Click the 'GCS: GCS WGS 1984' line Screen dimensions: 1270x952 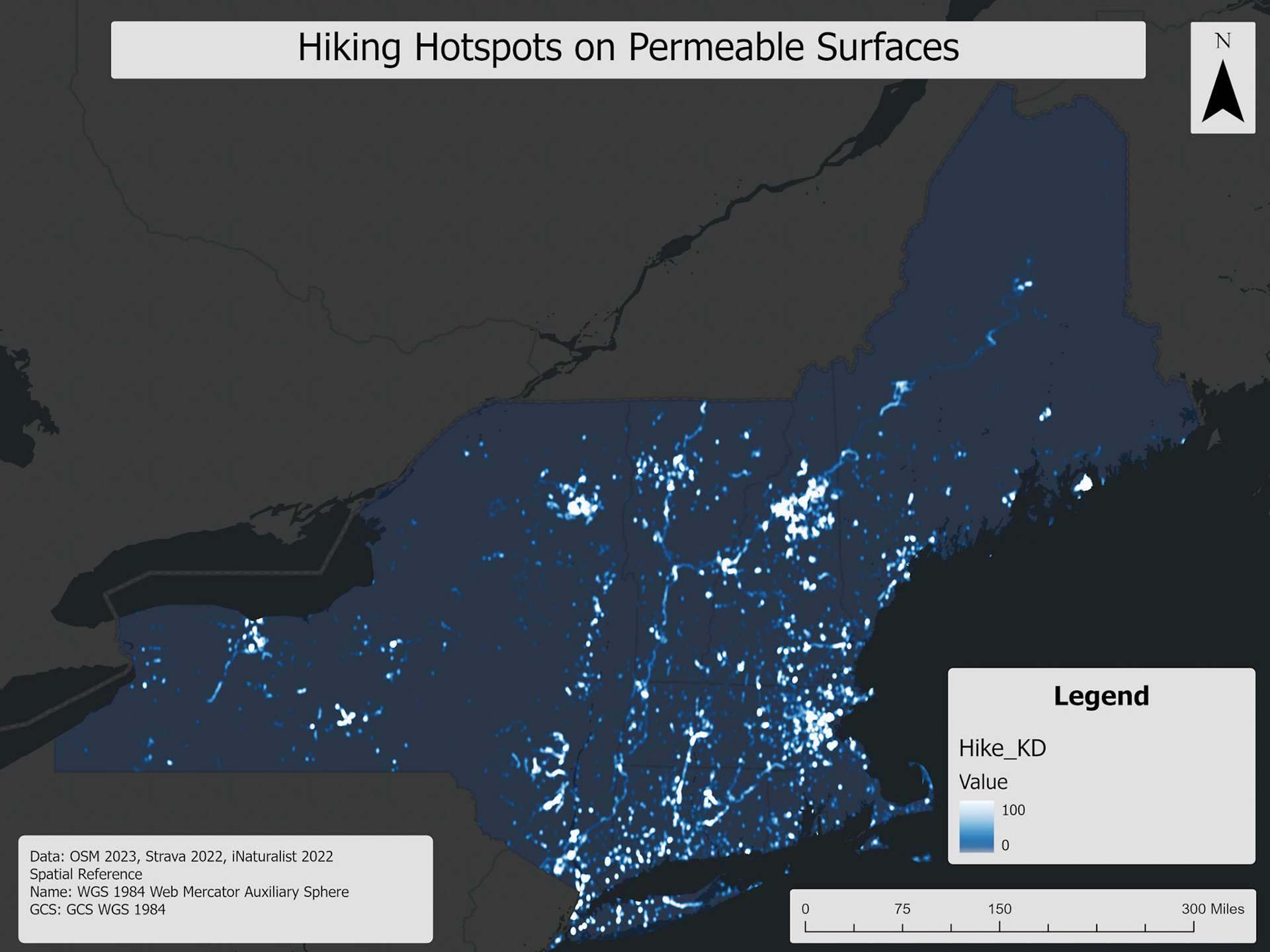coord(97,910)
